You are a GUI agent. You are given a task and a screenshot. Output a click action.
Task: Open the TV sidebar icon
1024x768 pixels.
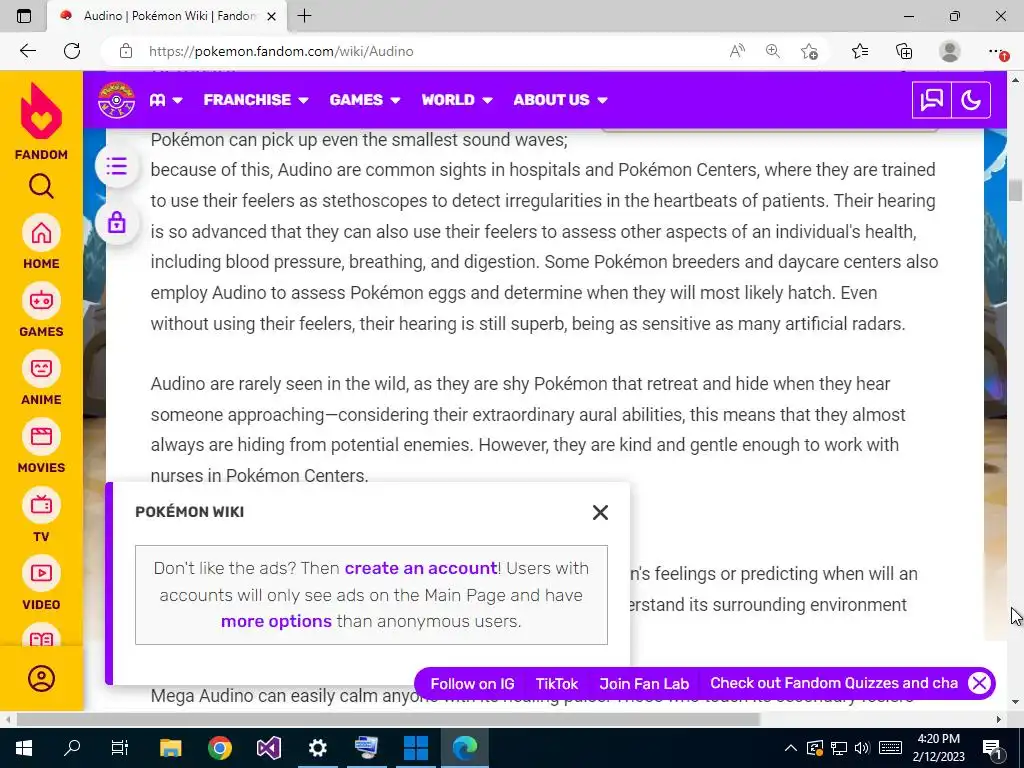41,505
